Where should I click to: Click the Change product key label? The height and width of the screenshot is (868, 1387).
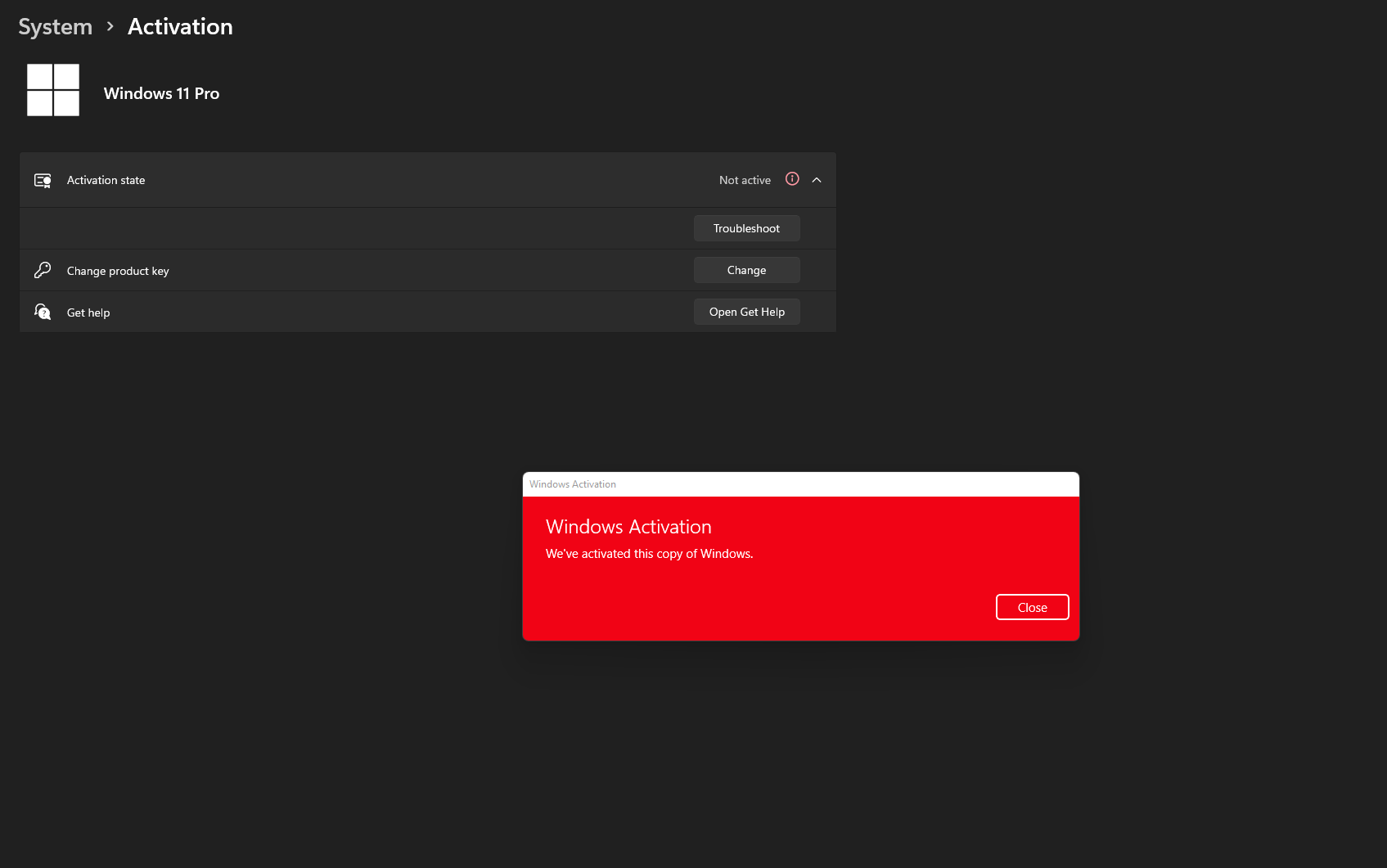[118, 271]
